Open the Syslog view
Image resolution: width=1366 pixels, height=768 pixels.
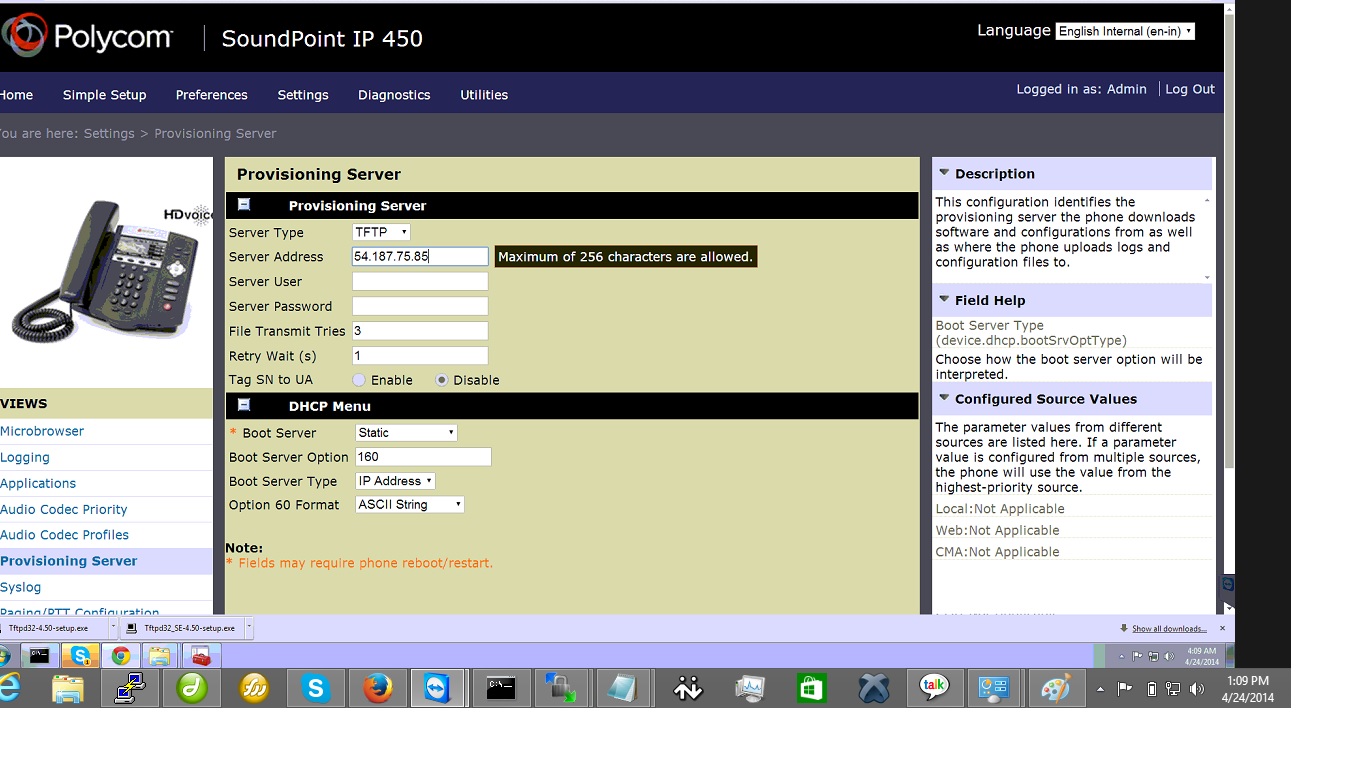(21, 587)
